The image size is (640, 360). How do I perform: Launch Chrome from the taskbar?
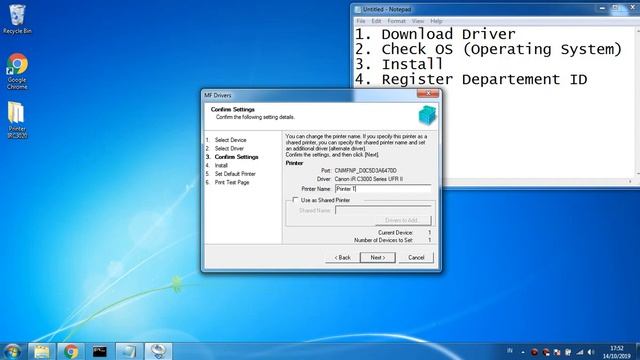tap(71, 351)
